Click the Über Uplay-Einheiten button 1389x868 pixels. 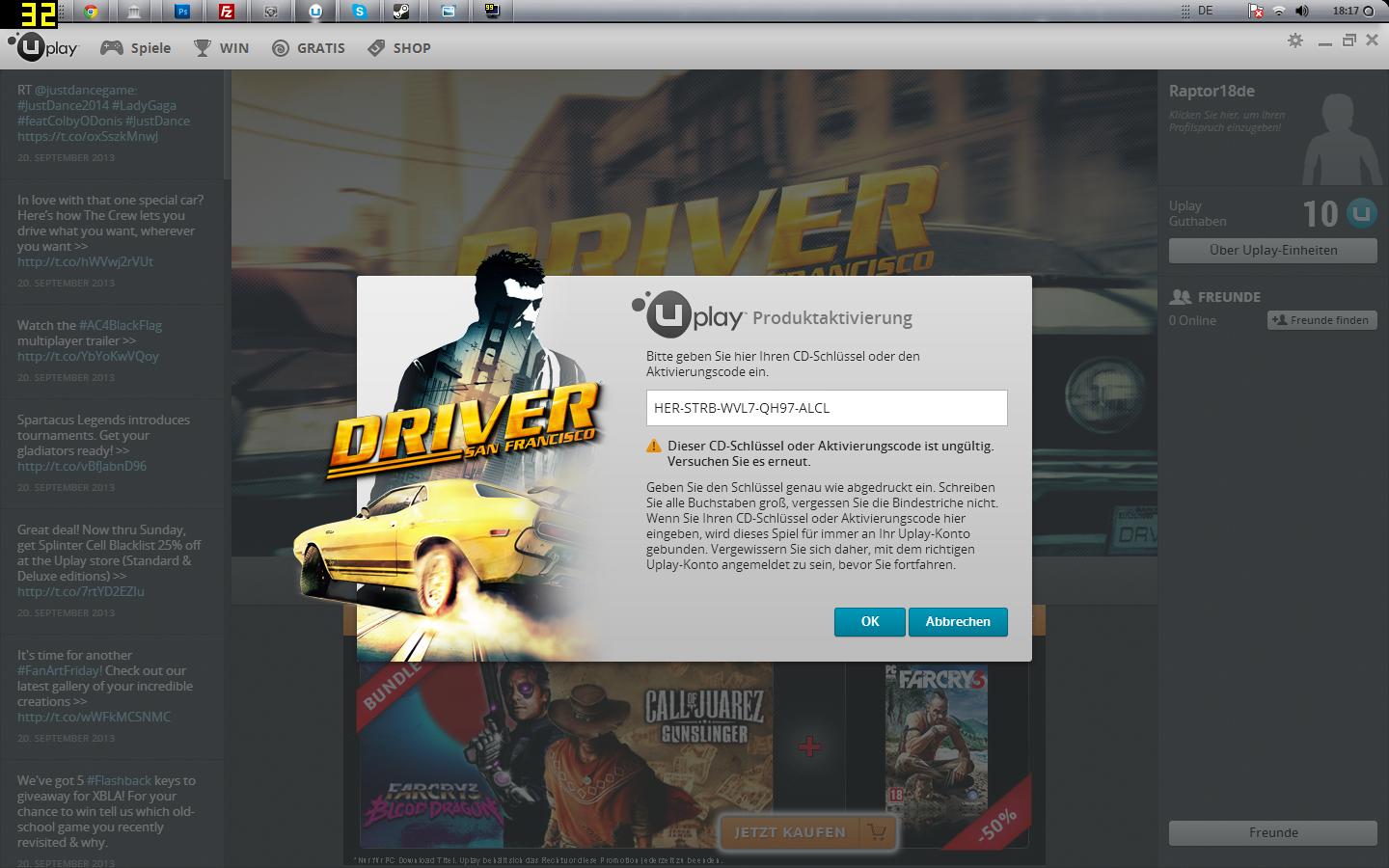(x=1273, y=251)
